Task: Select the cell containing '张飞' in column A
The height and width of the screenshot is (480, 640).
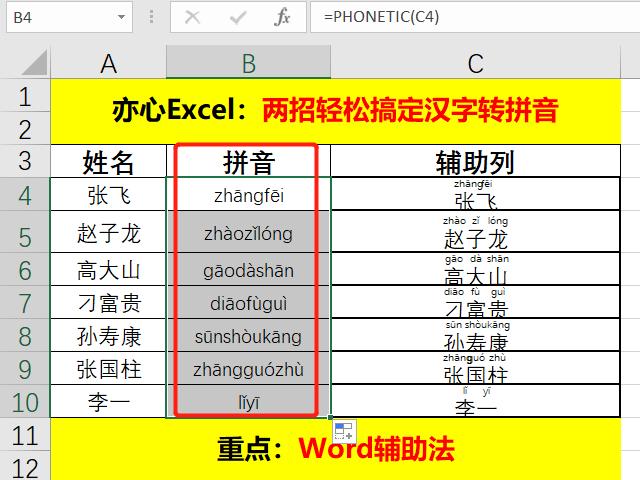Action: tap(109, 194)
